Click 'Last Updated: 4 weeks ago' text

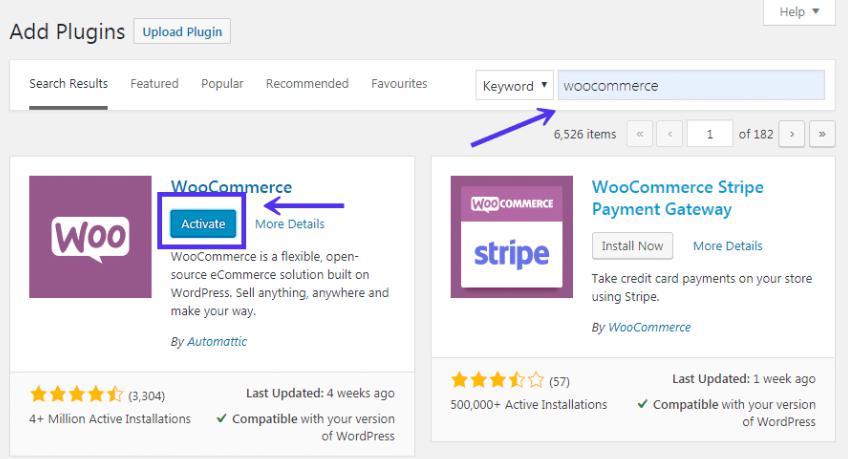(x=320, y=393)
